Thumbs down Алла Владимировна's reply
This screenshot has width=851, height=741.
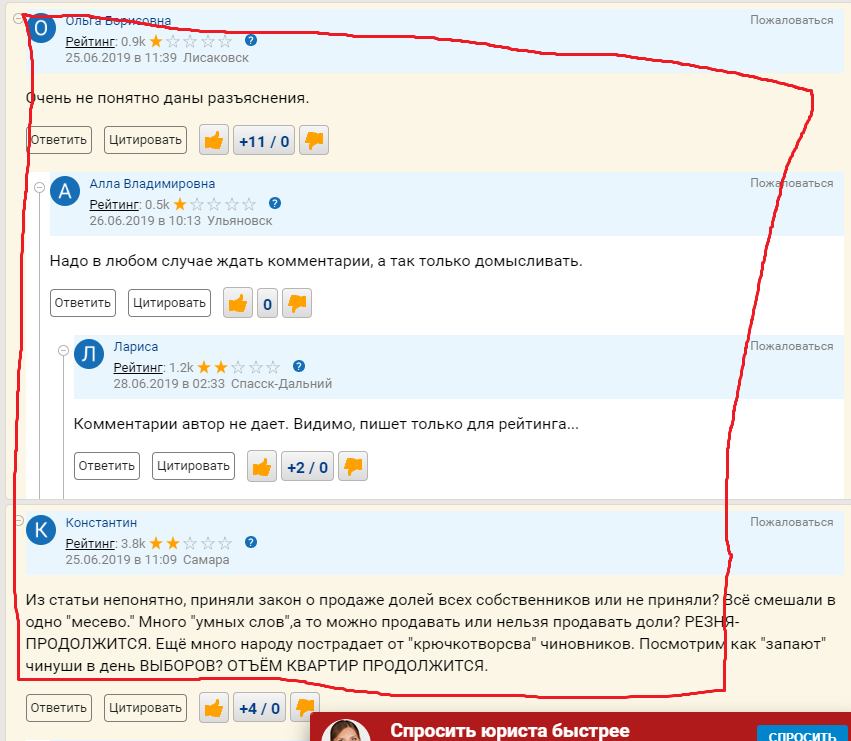[x=297, y=303]
